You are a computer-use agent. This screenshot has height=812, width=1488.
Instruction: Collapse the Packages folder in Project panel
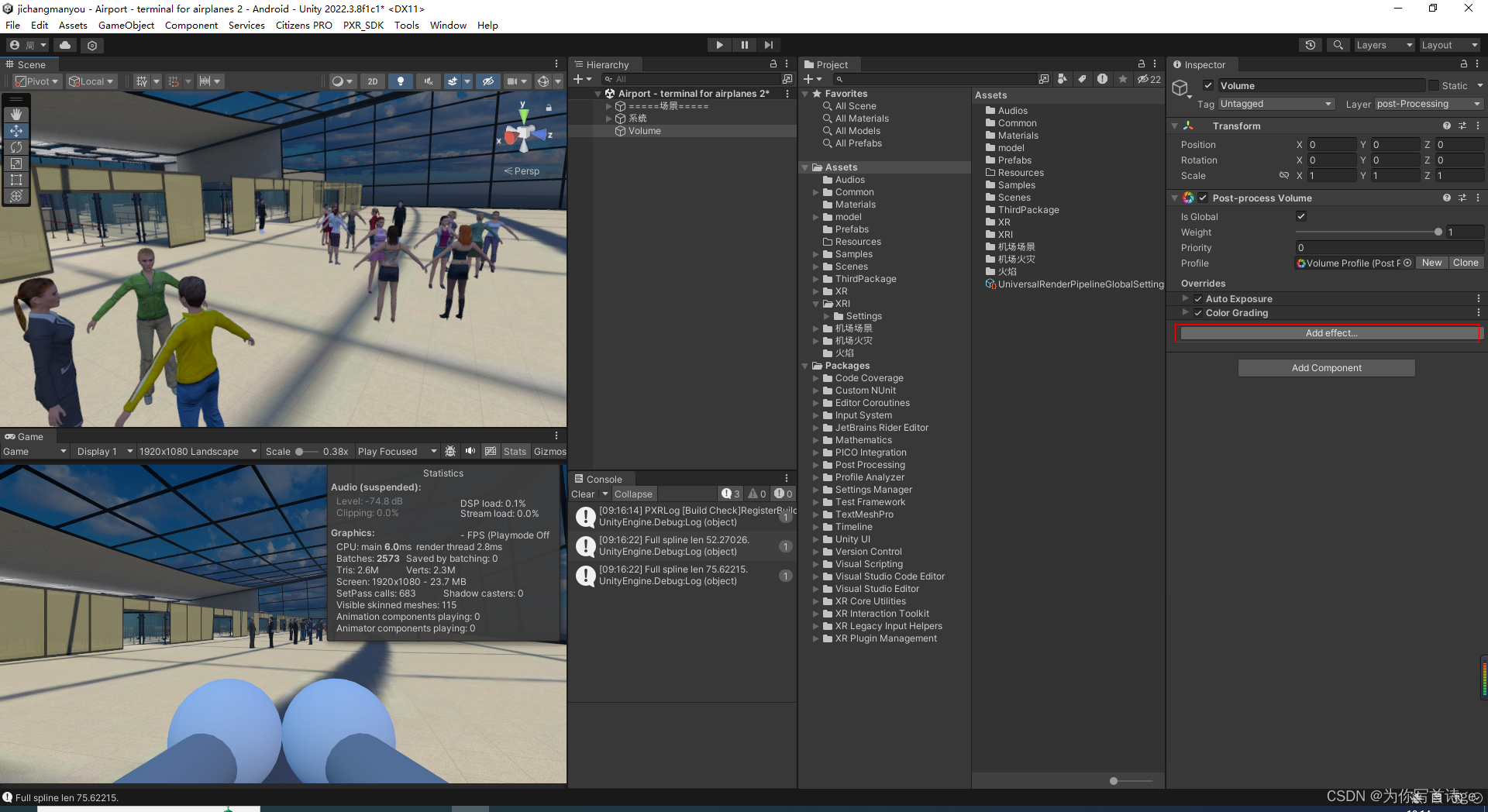coord(806,366)
